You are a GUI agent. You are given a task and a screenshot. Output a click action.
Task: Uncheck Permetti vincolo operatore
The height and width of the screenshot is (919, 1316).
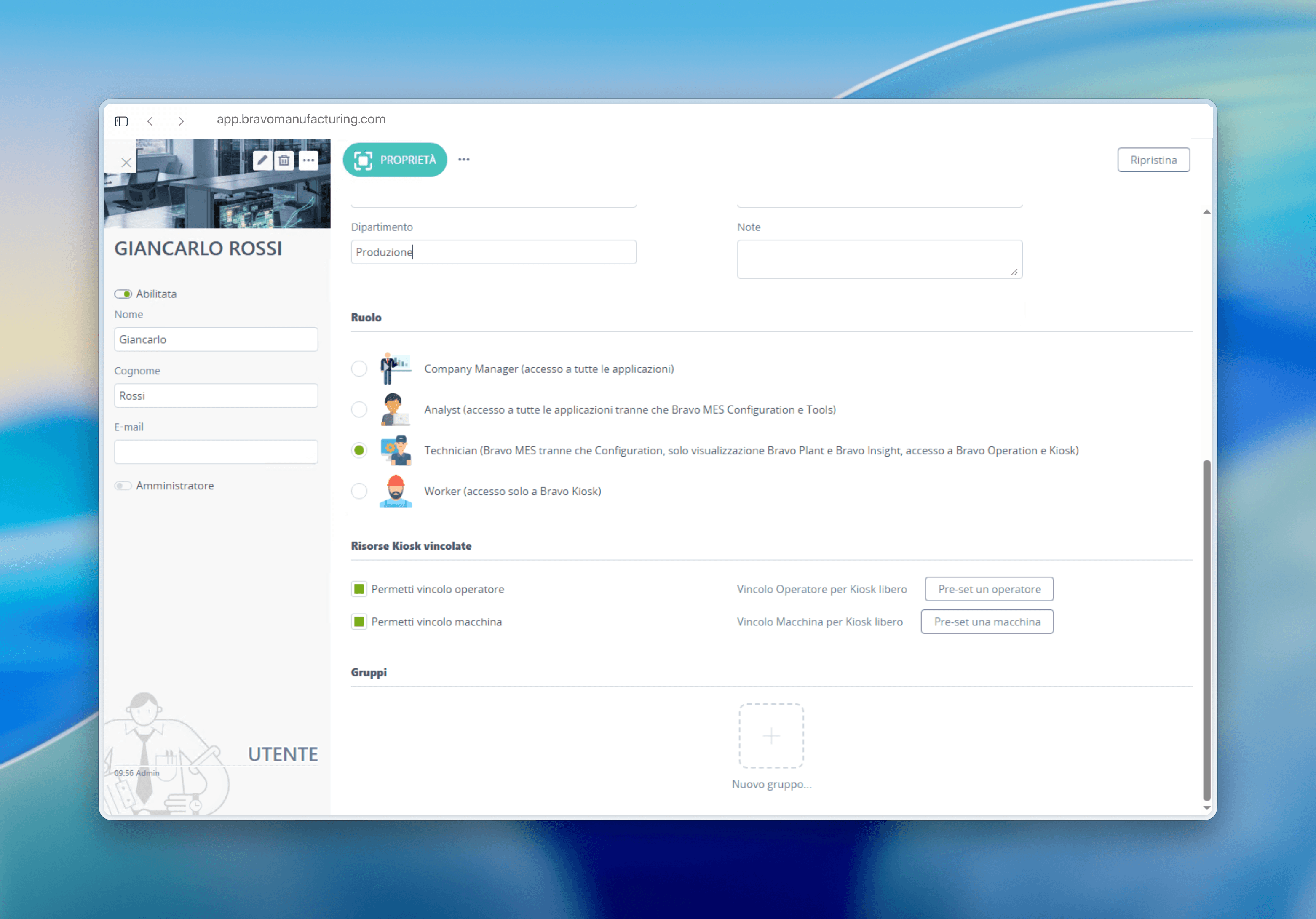point(359,589)
